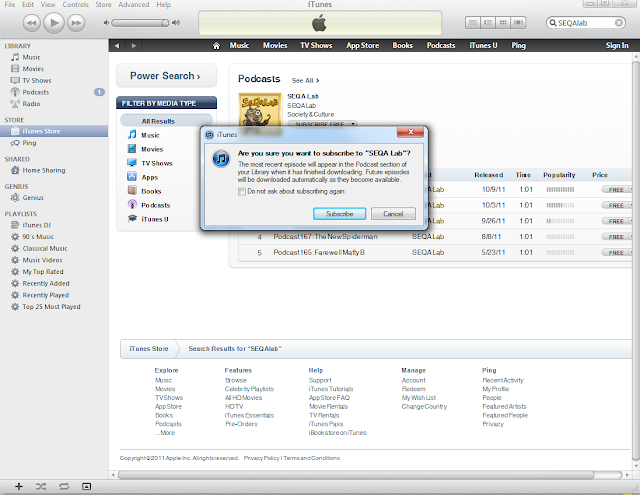
Task: Open the Advanced menu
Action: coord(133,4)
